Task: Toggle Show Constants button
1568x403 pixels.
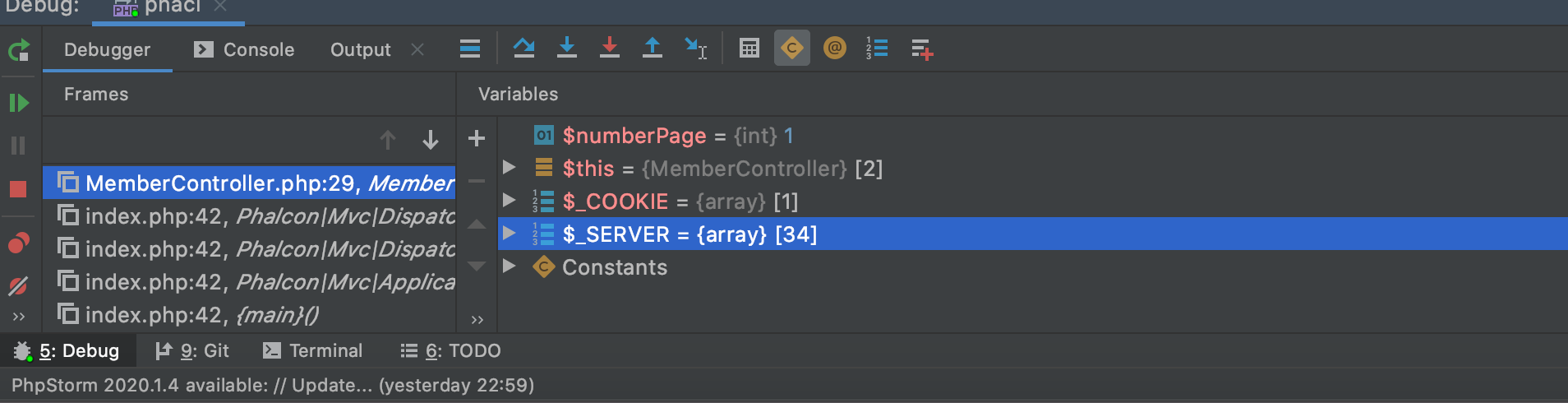Action: click(792, 48)
